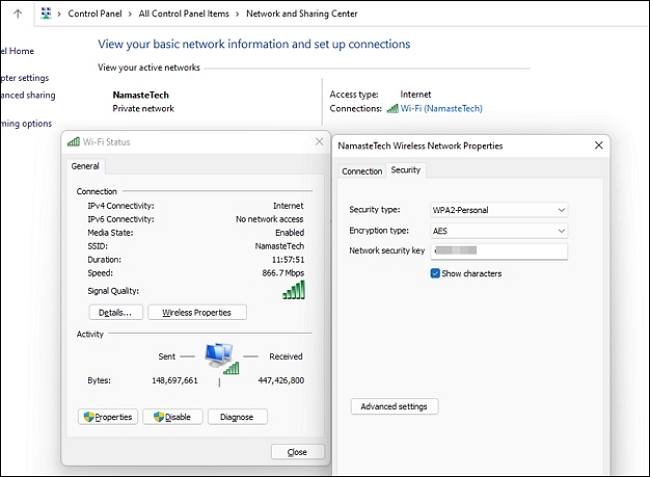Click the Control Panel icon in address bar
The image size is (650, 477).
(46, 14)
